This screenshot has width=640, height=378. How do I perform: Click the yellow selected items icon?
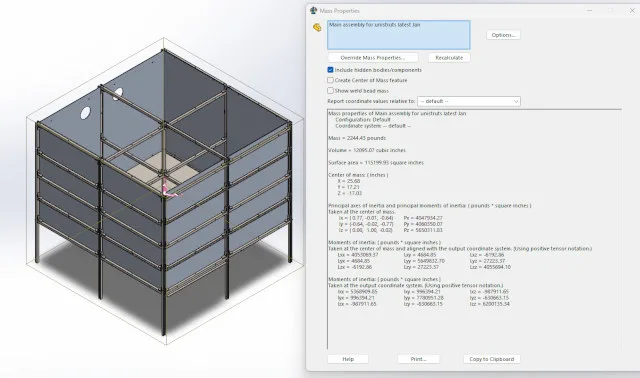(x=317, y=27)
